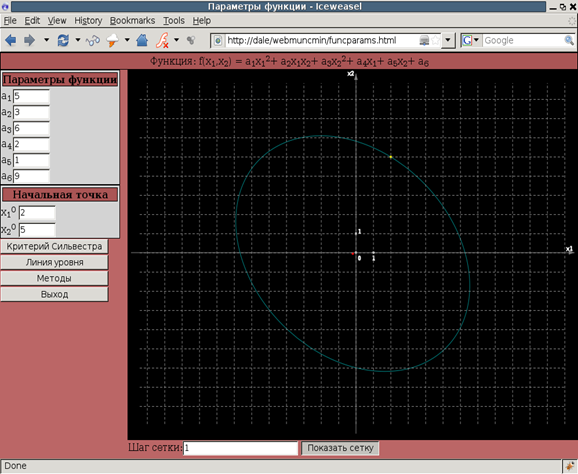Click the weather cloud toolbar icon
This screenshot has width=578, height=474.
coord(112,40)
